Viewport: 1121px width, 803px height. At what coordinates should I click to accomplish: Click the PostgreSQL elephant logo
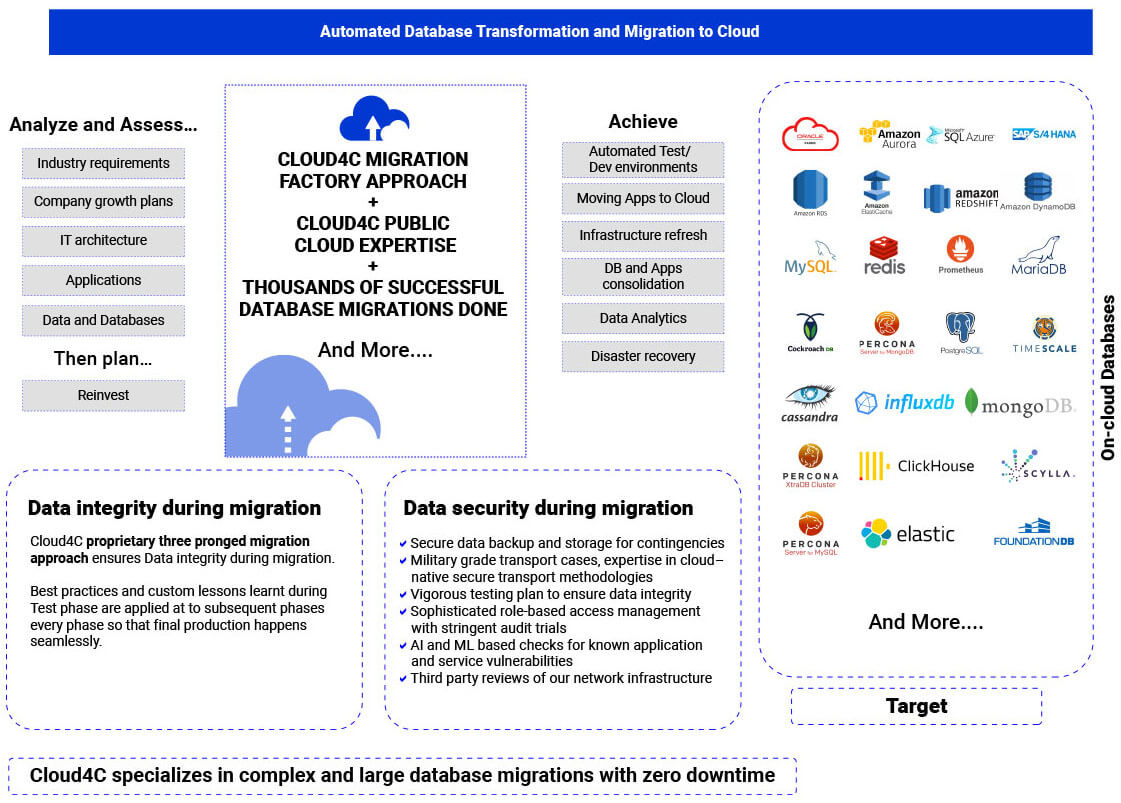pos(961,333)
